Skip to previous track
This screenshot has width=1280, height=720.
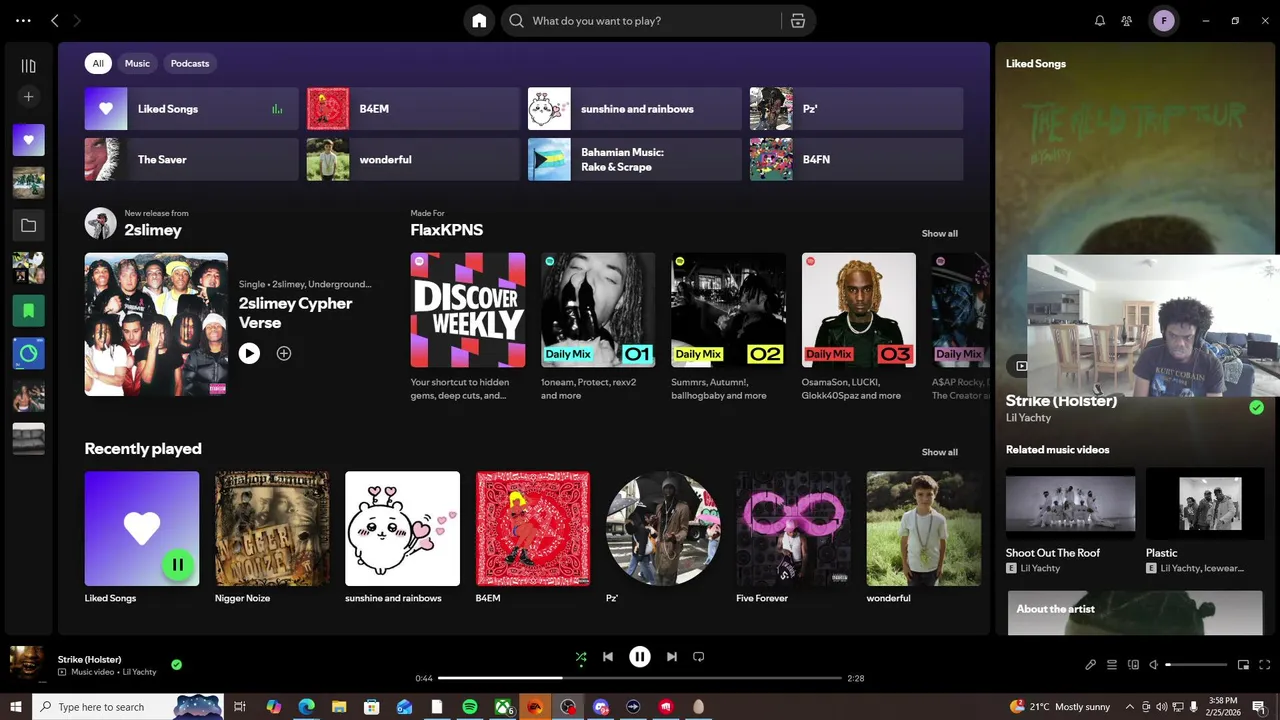(x=608, y=657)
